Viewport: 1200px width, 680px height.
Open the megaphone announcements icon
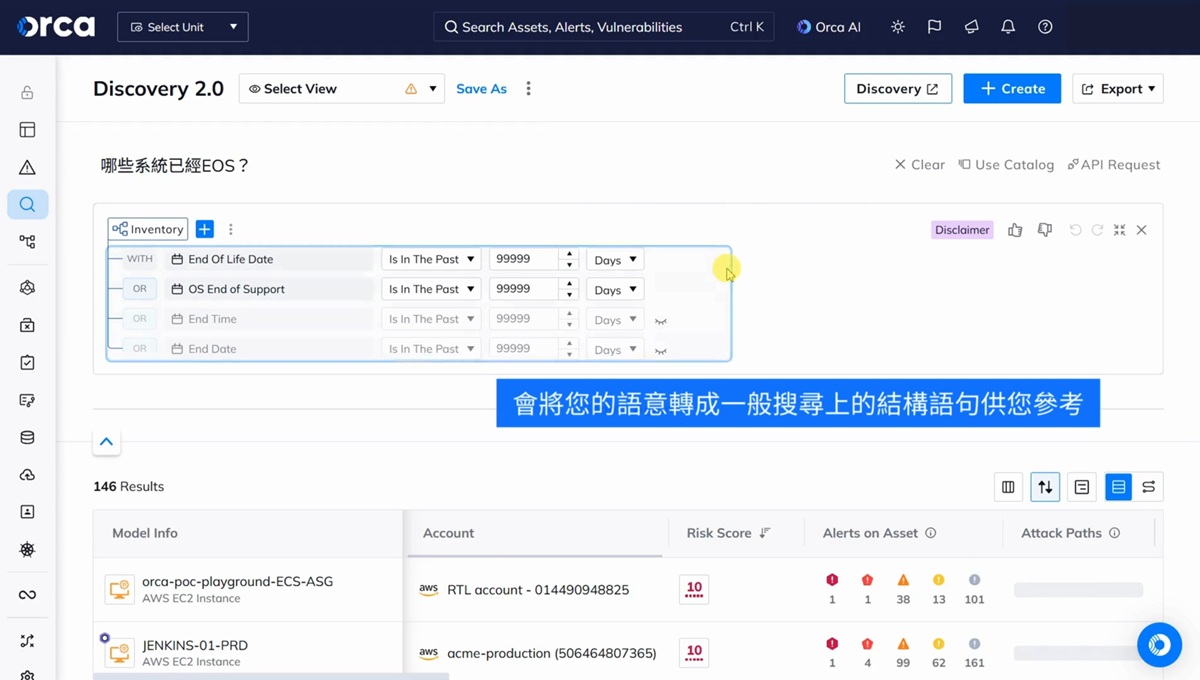tap(971, 27)
